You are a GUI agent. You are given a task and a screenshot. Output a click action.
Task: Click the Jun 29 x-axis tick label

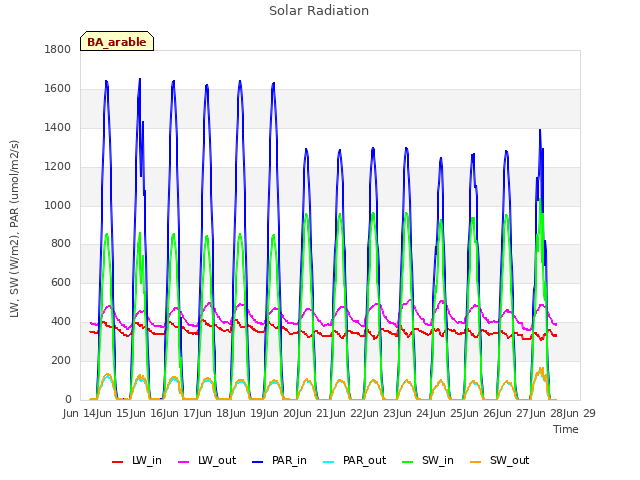tap(580, 413)
